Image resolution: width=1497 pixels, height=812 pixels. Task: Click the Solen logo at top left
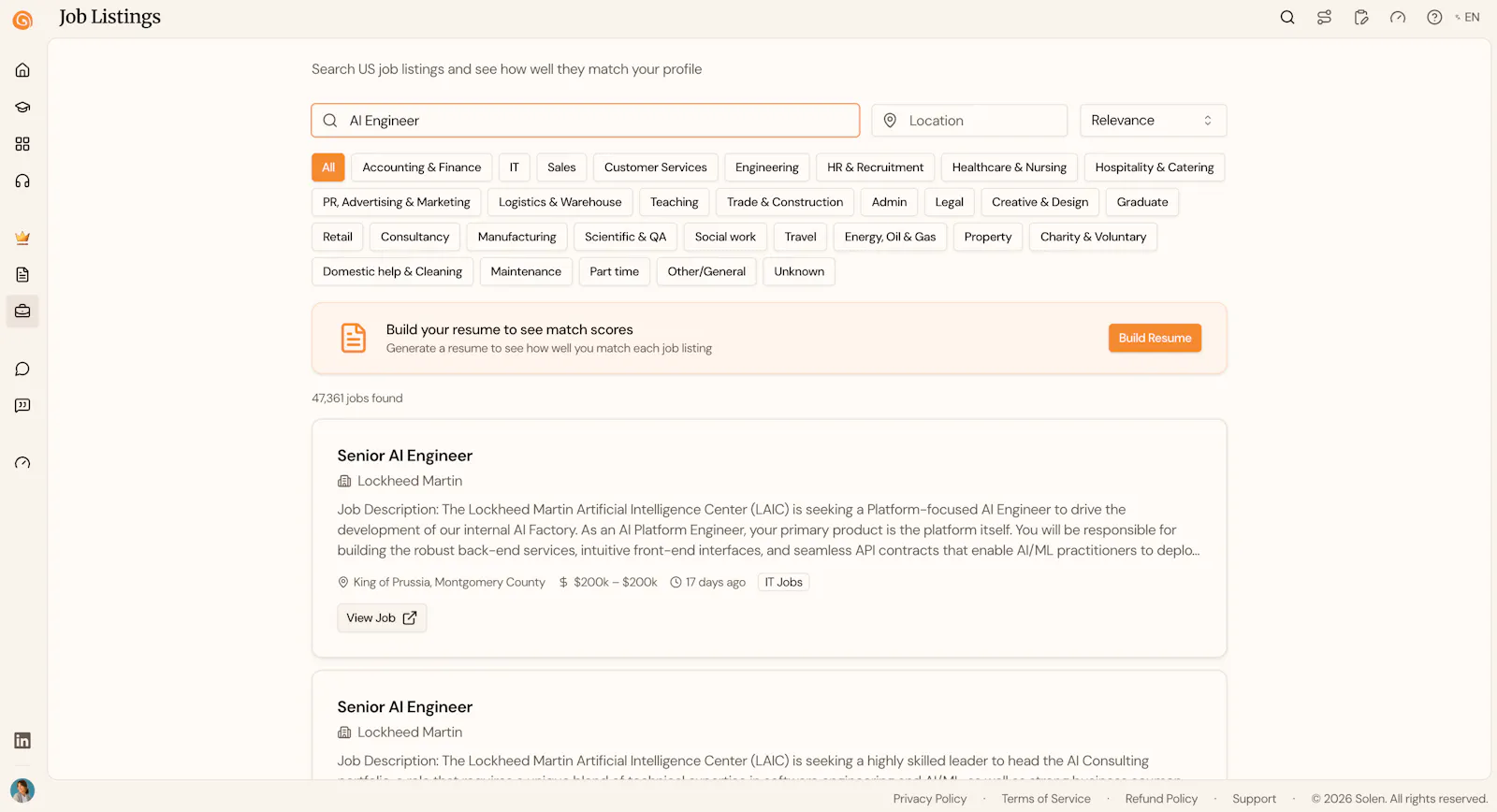[x=22, y=20]
